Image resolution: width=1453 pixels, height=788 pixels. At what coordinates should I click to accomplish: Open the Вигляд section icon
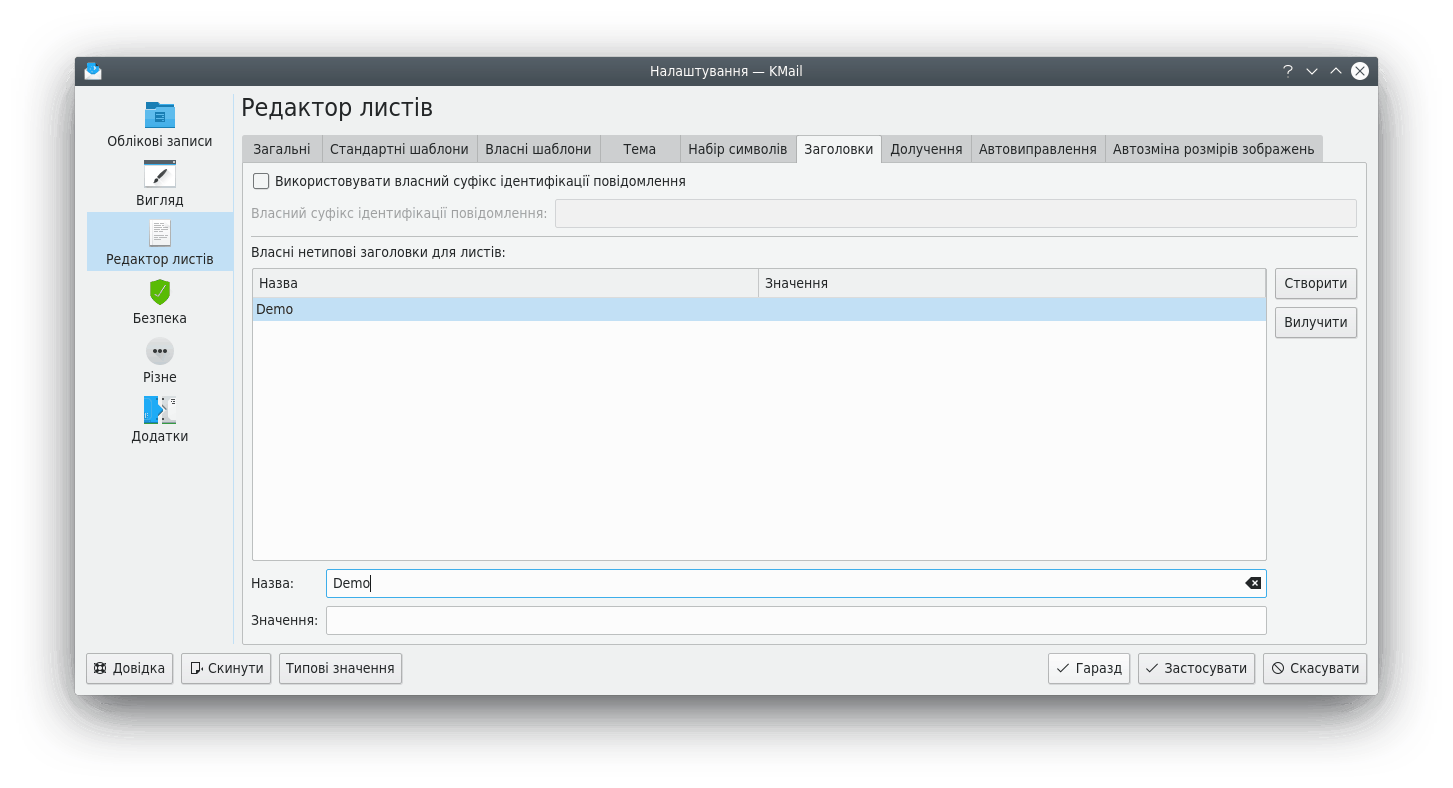160,174
